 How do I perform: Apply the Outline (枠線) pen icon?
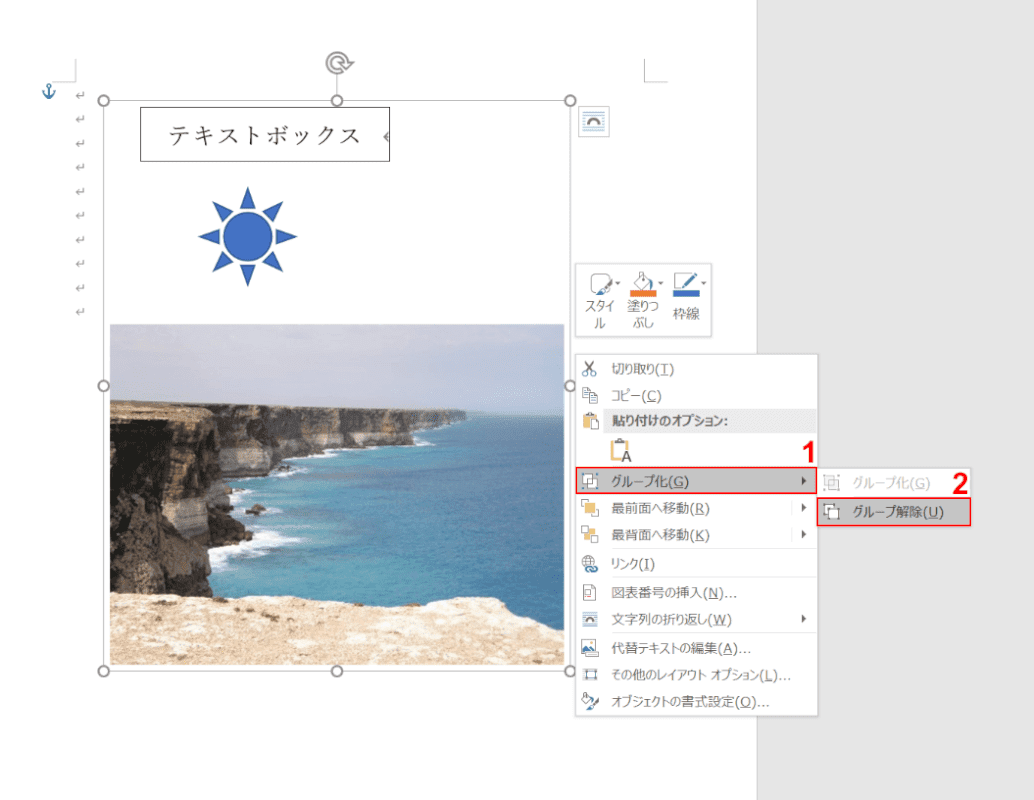coord(686,284)
